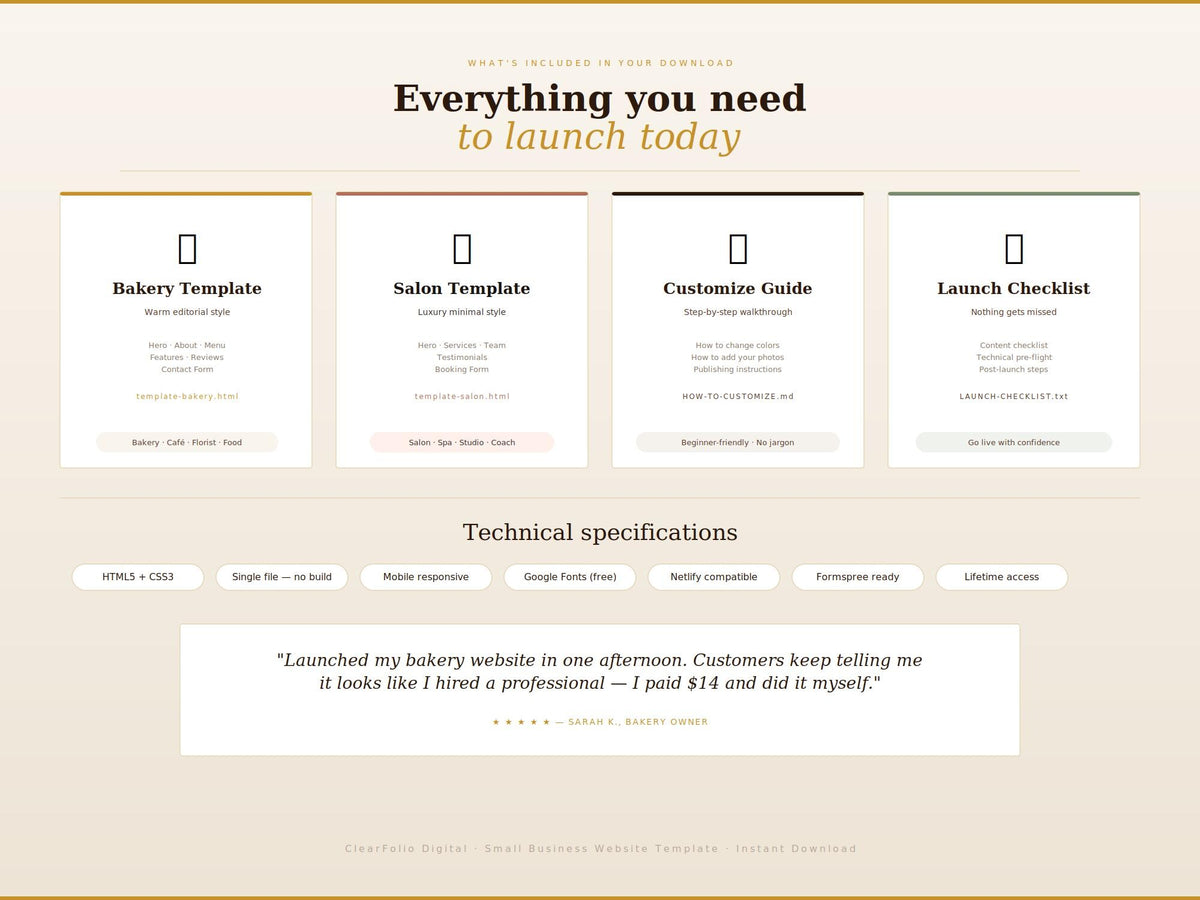Click the Formspree ready pill
Image resolution: width=1200 pixels, height=900 pixels.
coord(858,577)
